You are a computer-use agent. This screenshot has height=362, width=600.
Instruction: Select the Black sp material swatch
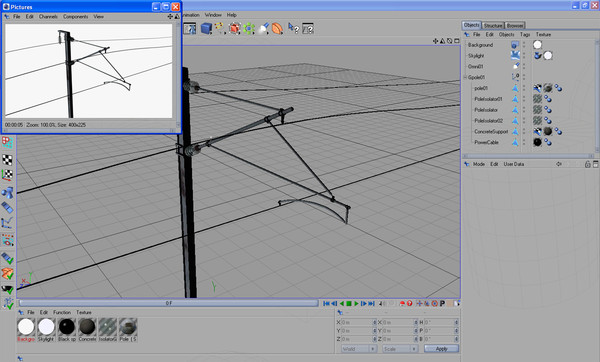click(67, 327)
